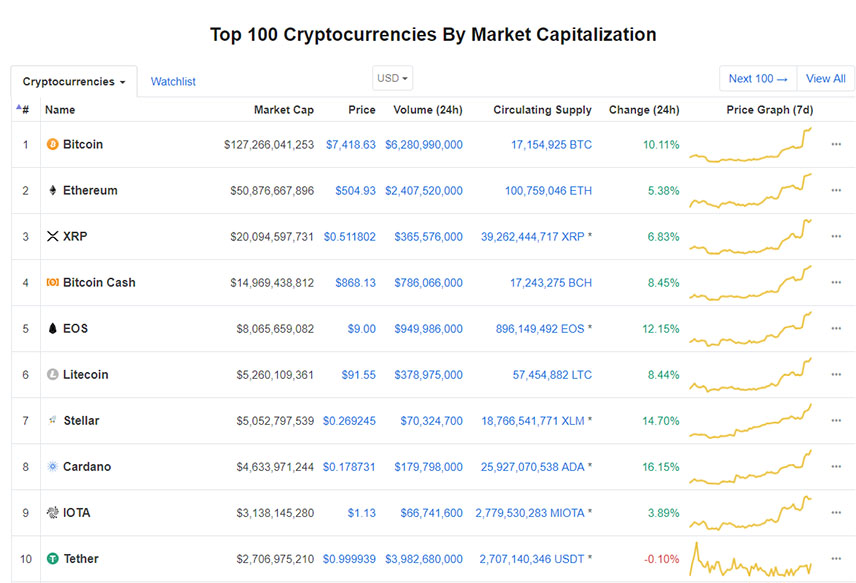Screen dimensions: 856x583
Task: Click the EOS droplet logo icon
Action: click(53, 329)
